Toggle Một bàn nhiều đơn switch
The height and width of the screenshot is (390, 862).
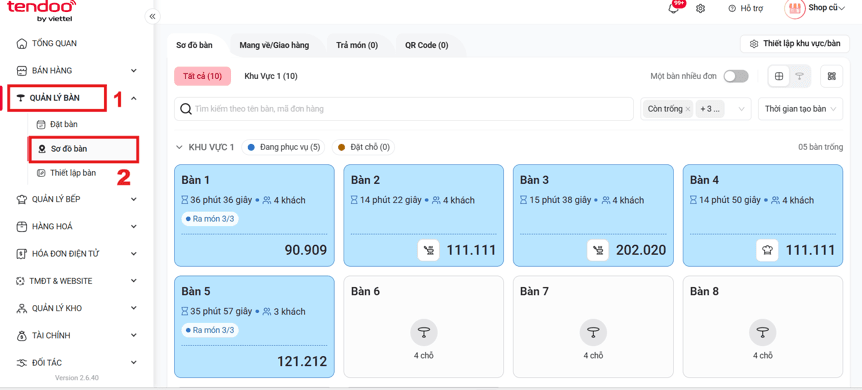click(x=736, y=76)
